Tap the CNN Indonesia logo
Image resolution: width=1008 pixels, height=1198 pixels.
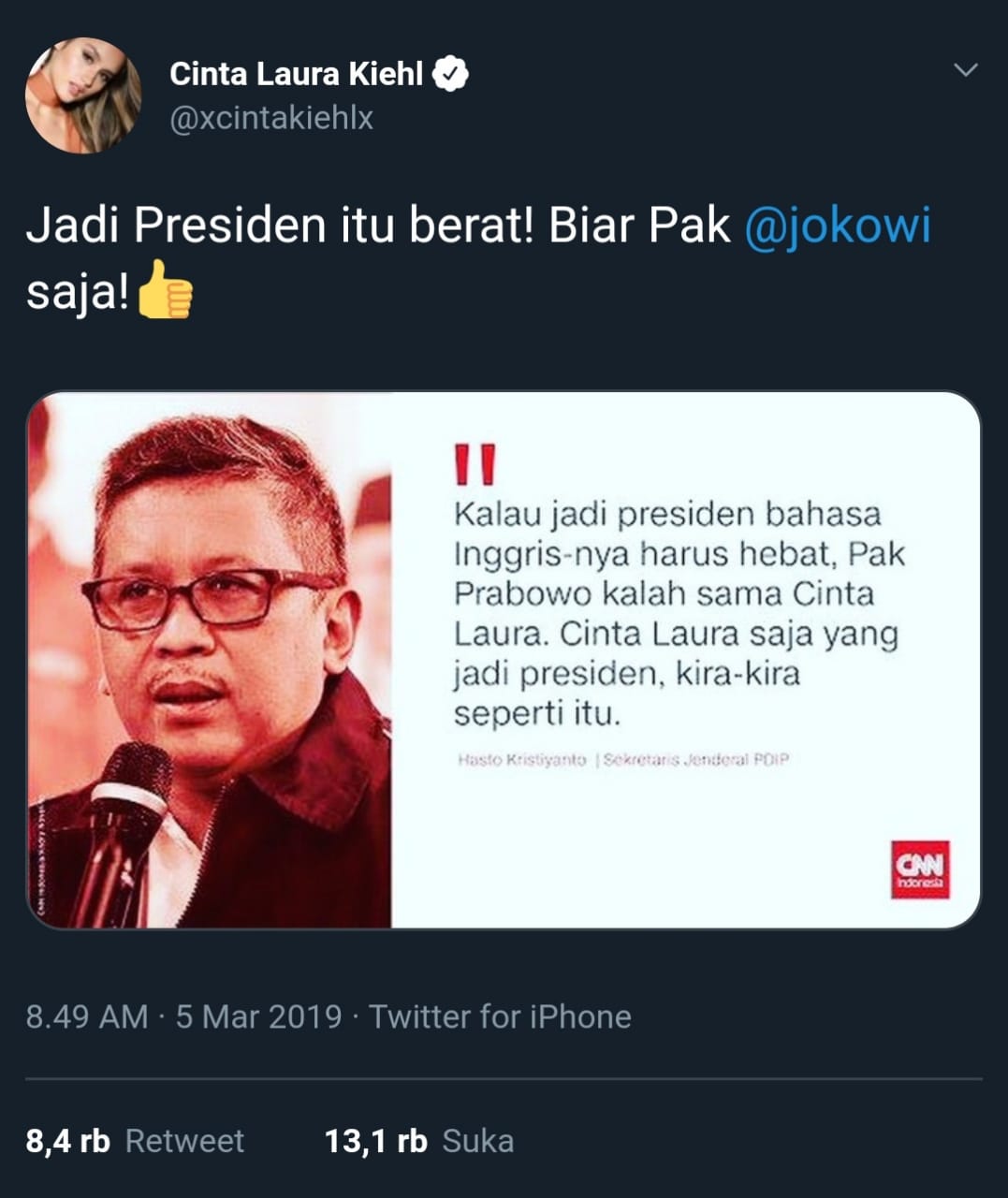click(920, 869)
